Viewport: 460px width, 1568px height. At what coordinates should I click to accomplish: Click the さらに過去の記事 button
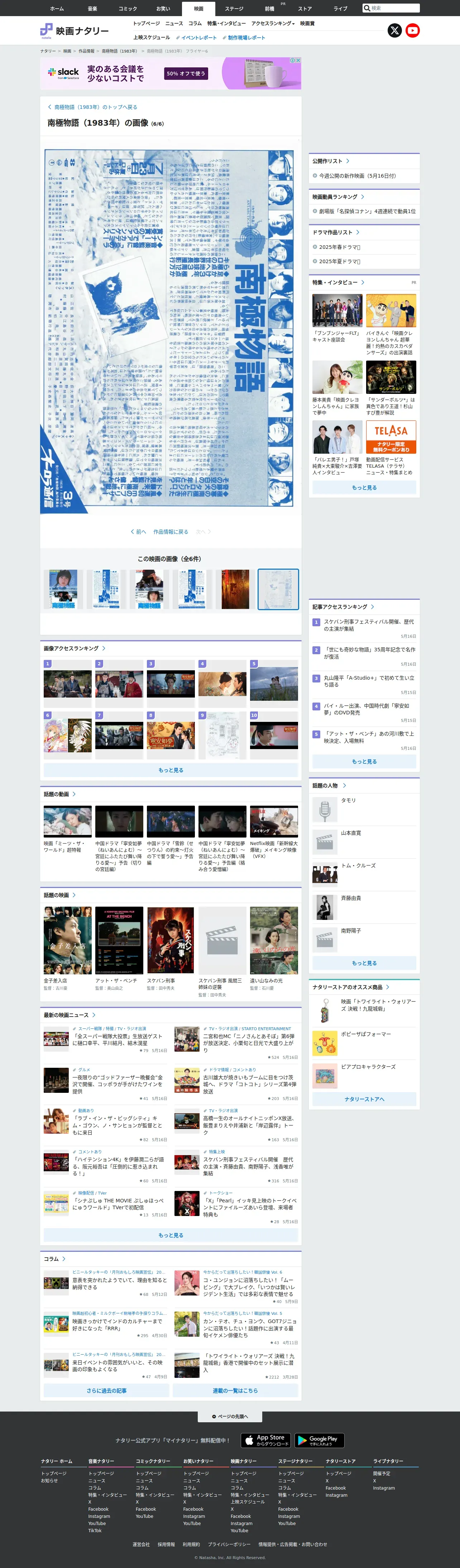(107, 1390)
